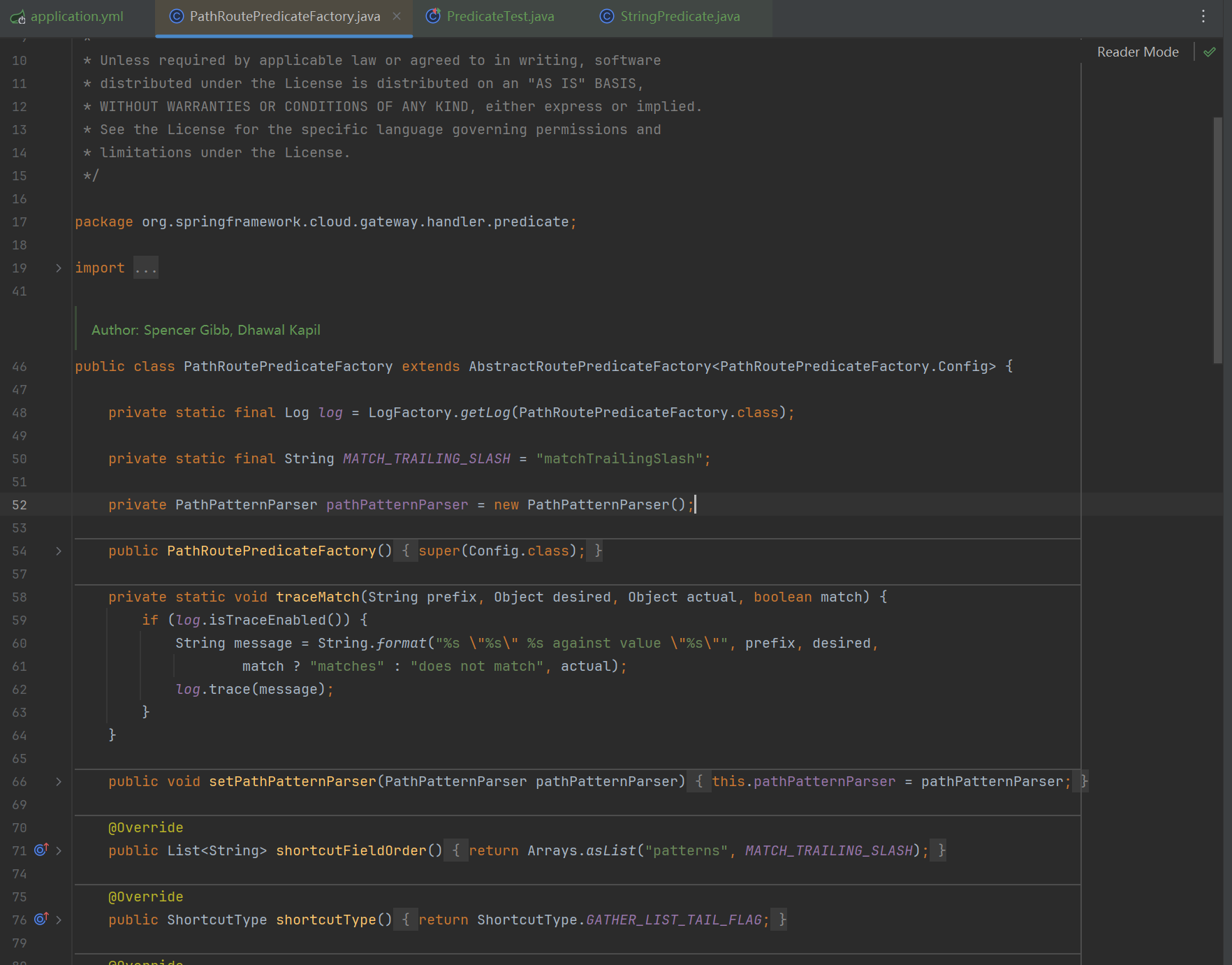Screen dimensions: 1232x965
Task: Click the folded import ellipsis placeholder
Action: (146, 268)
